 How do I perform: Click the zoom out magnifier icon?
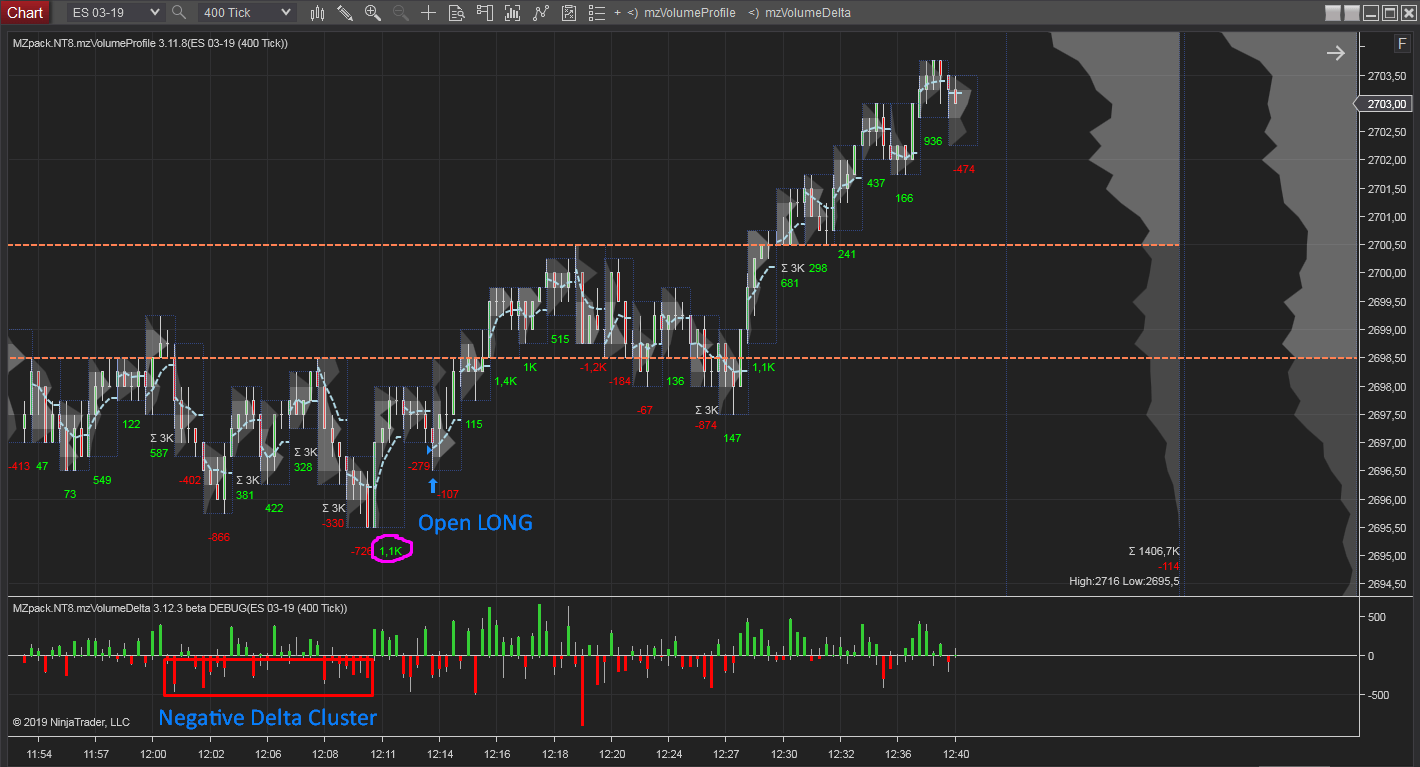click(x=401, y=13)
